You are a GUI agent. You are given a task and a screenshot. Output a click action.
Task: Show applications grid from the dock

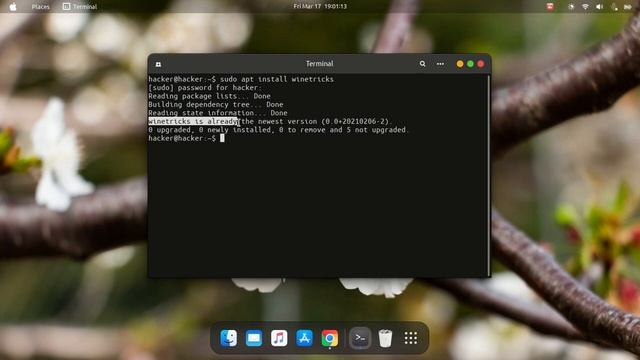click(411, 338)
